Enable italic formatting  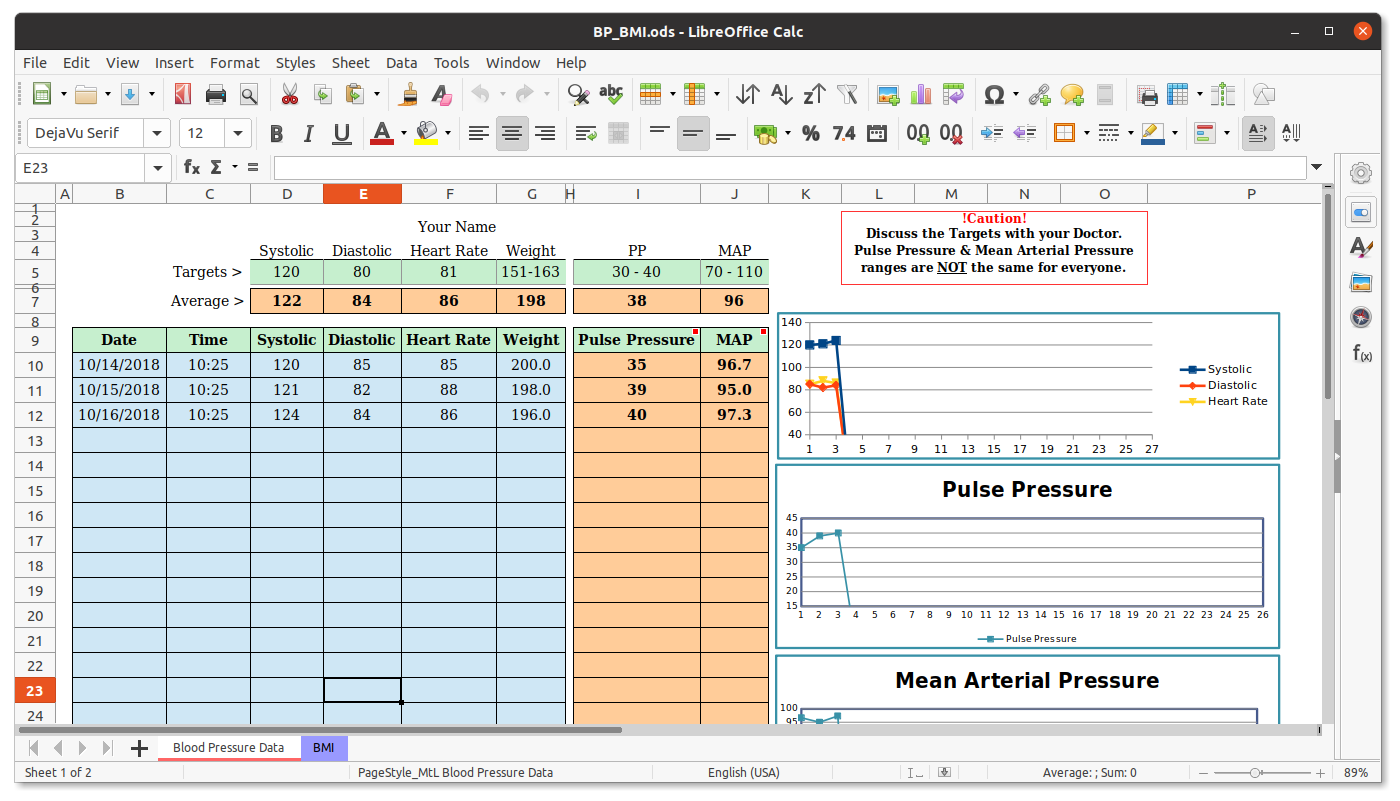click(x=309, y=133)
